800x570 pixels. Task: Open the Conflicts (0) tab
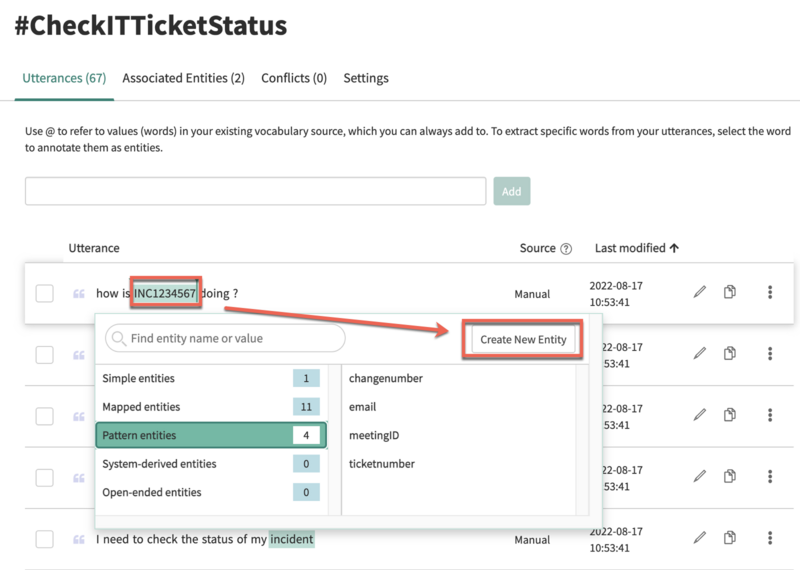pyautogui.click(x=294, y=78)
